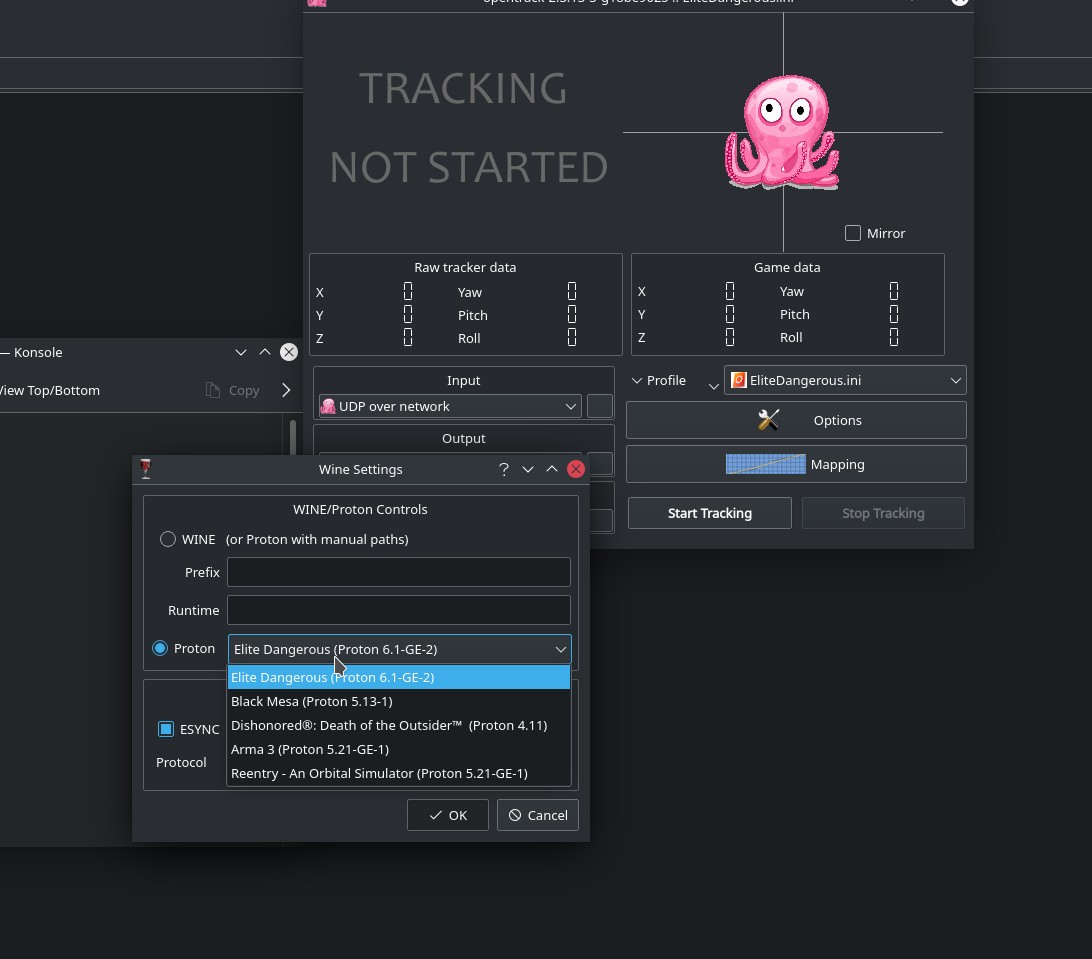1092x959 pixels.
Task: Select the Proton radio button
Action: point(160,648)
